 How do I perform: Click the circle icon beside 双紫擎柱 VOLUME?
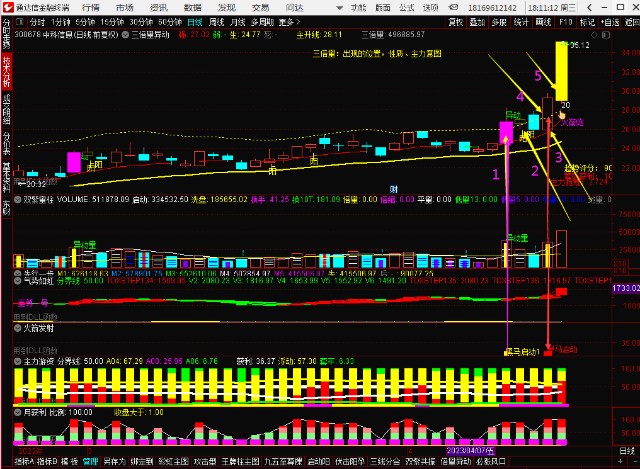tap(17, 199)
